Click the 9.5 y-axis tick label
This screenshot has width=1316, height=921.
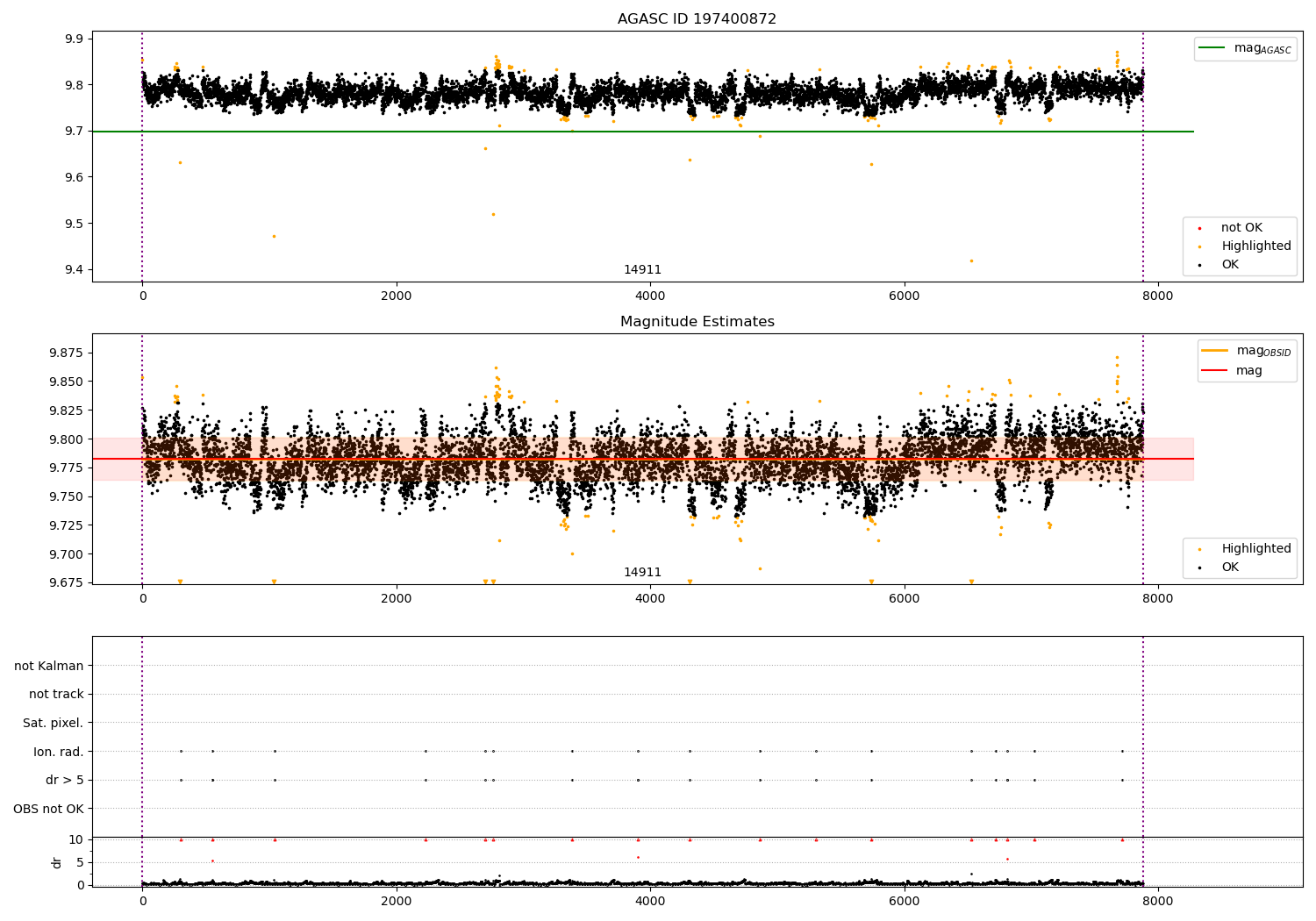pyautogui.click(x=74, y=224)
